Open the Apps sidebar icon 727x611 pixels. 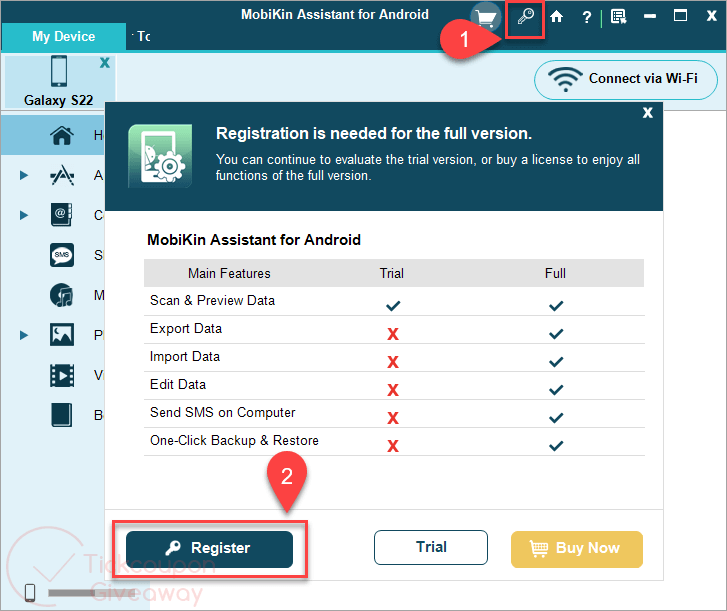point(62,175)
